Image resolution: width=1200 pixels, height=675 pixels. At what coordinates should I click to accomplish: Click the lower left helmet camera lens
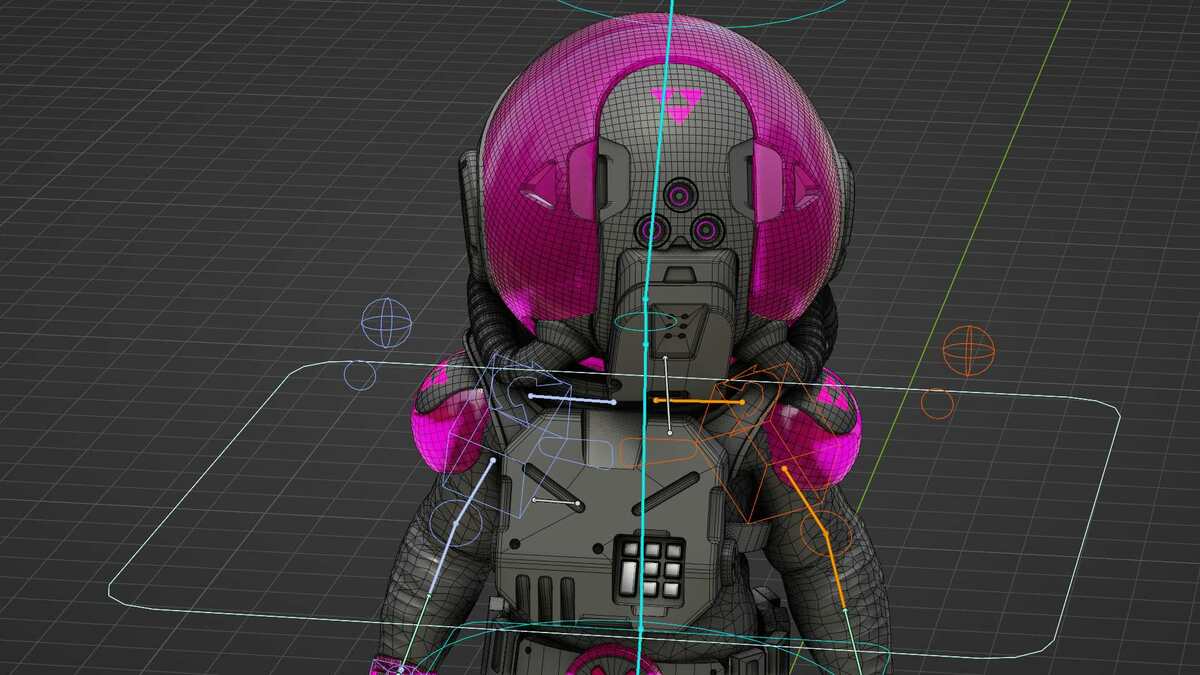click(x=652, y=231)
